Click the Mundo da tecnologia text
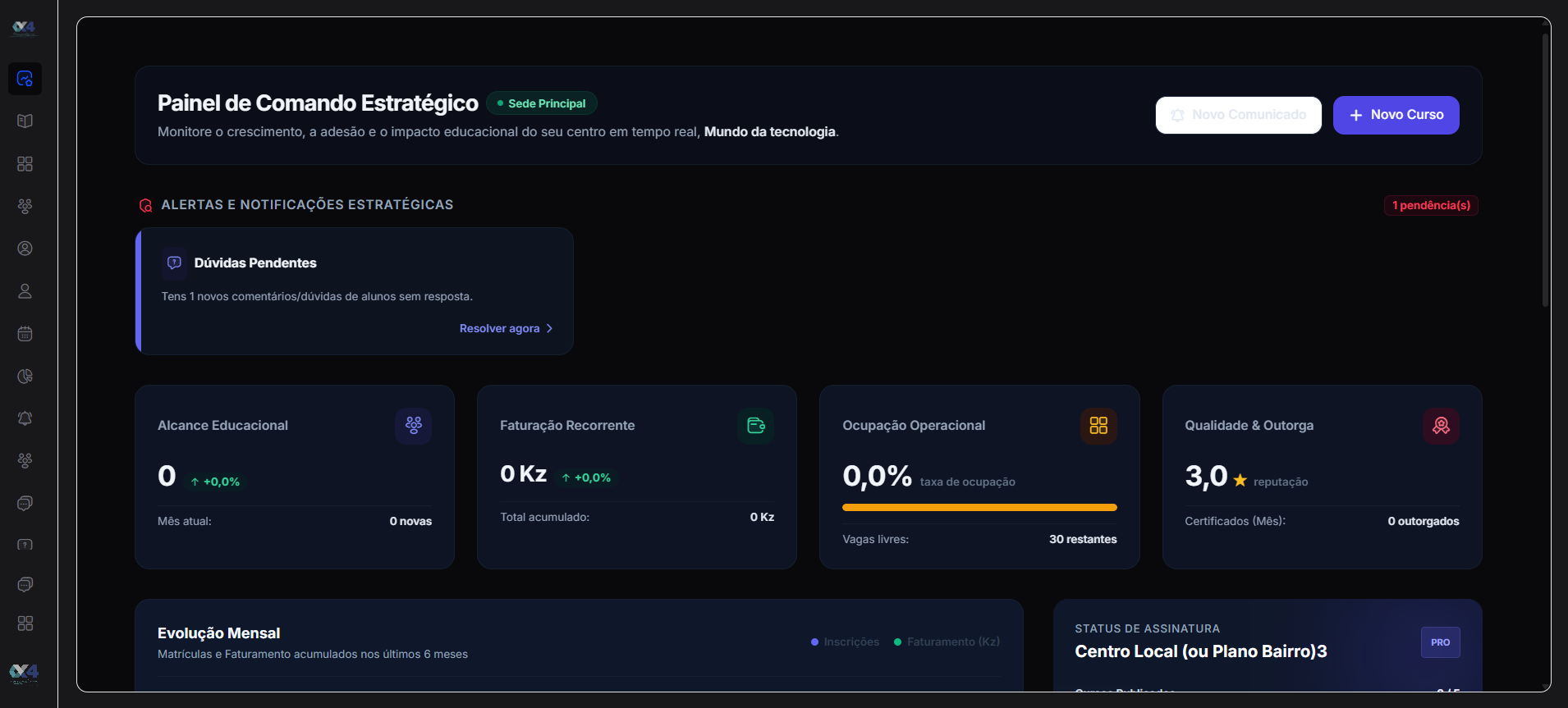 point(770,132)
